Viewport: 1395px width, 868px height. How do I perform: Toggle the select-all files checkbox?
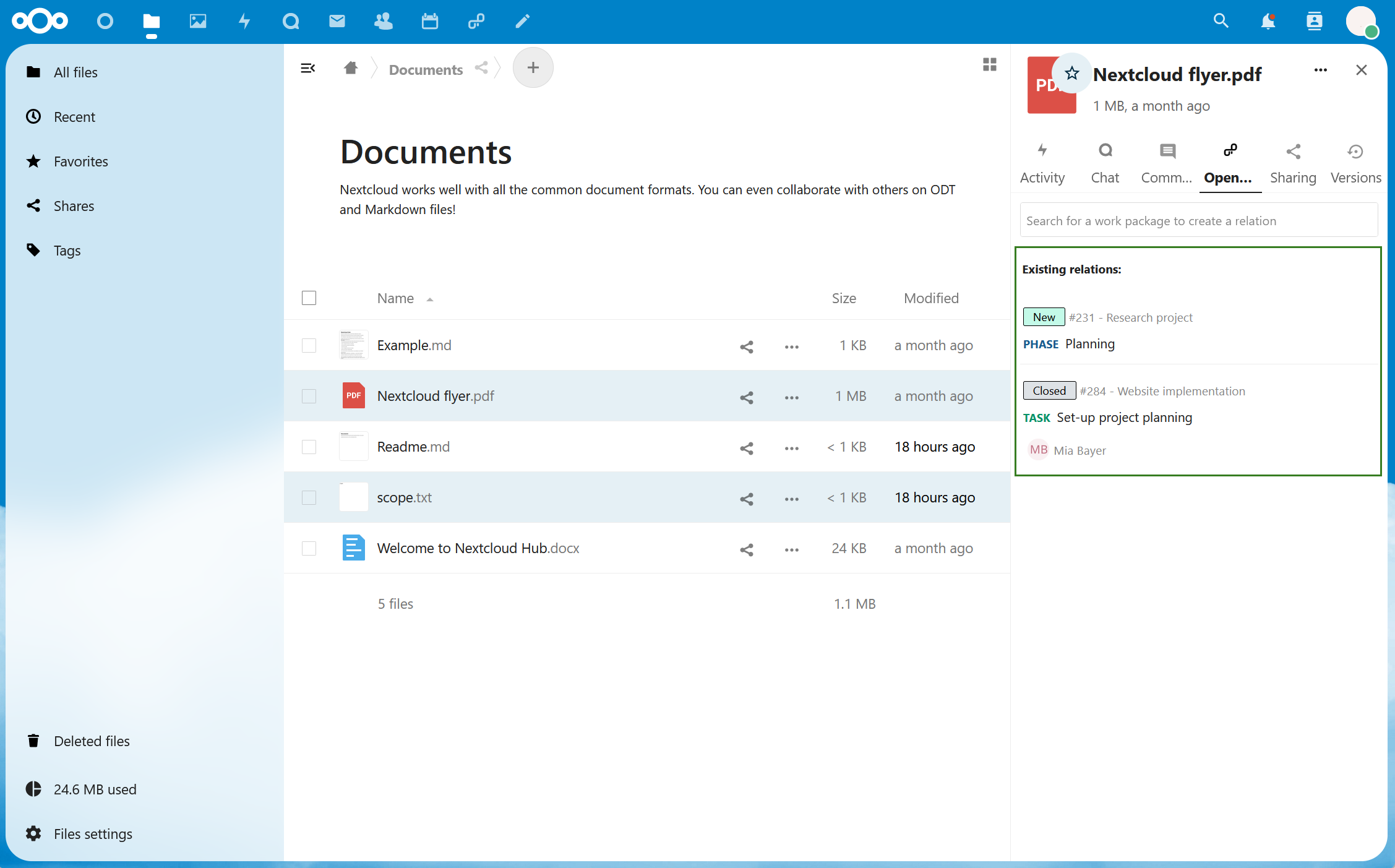(x=309, y=298)
